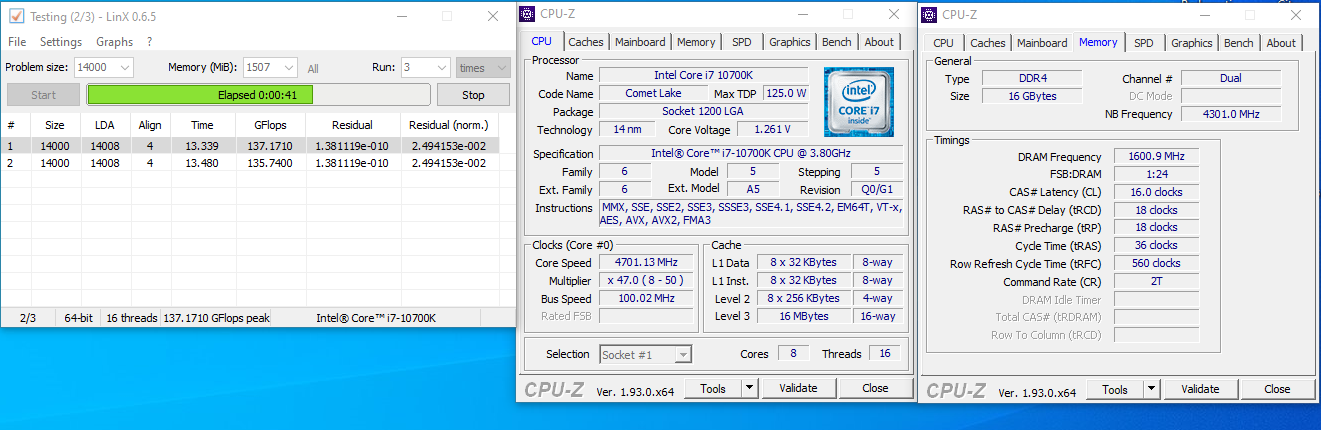Open the Socket #1 Selection dropdown

pos(645,354)
